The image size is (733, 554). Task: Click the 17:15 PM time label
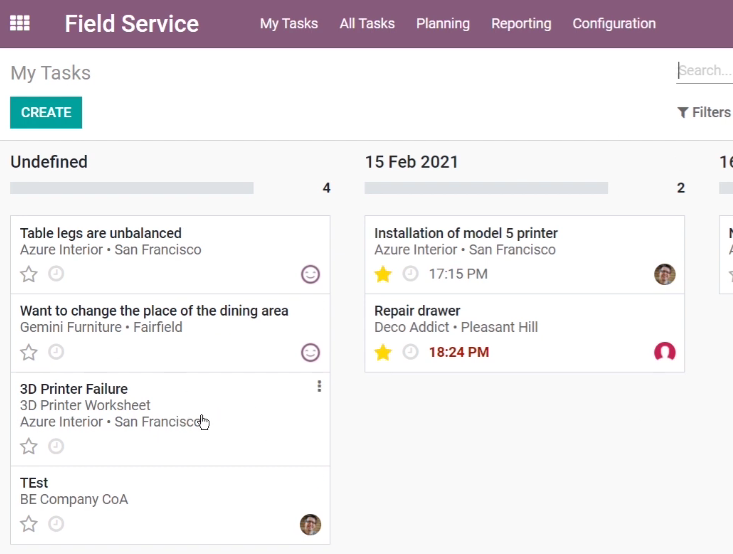pos(458,274)
